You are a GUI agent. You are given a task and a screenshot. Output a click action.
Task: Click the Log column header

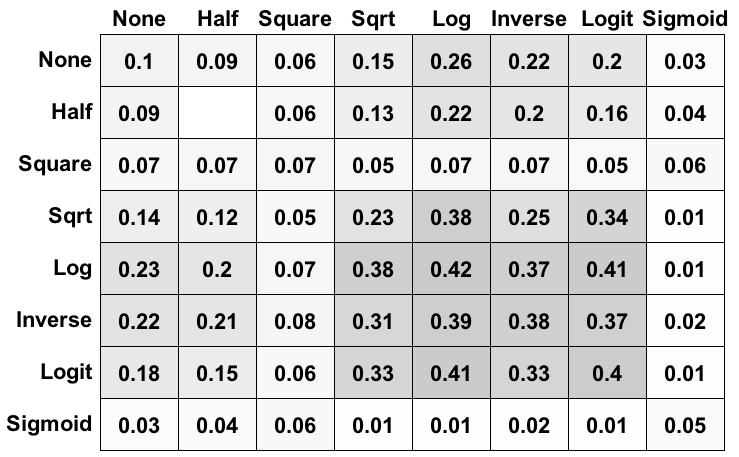click(x=452, y=18)
